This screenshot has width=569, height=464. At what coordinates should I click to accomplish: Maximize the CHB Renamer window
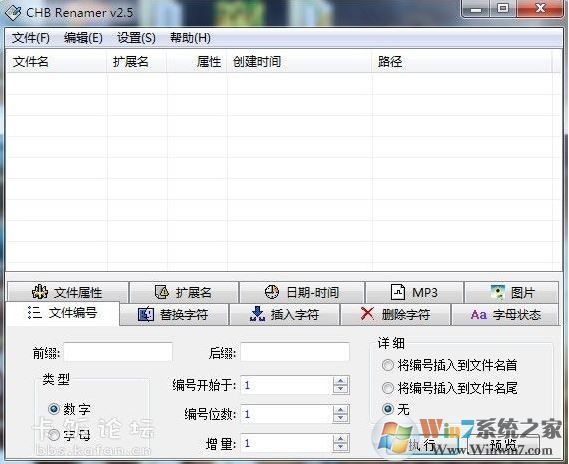click(503, 9)
